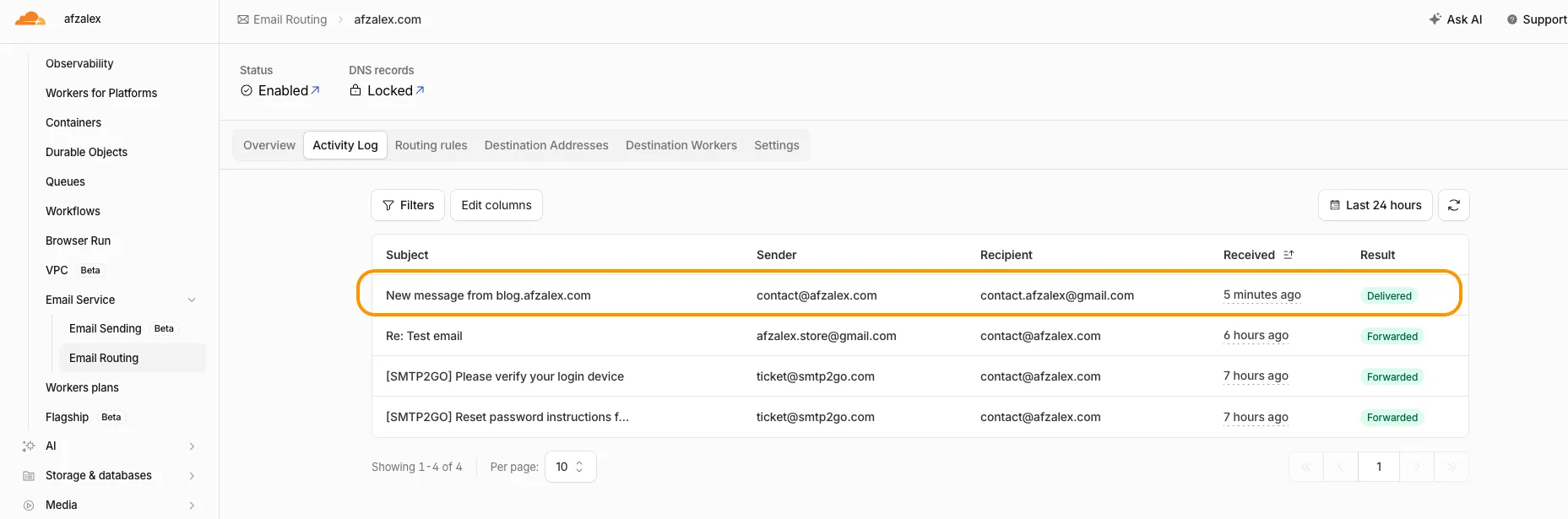Open Workflows in the sidebar

[73, 211]
